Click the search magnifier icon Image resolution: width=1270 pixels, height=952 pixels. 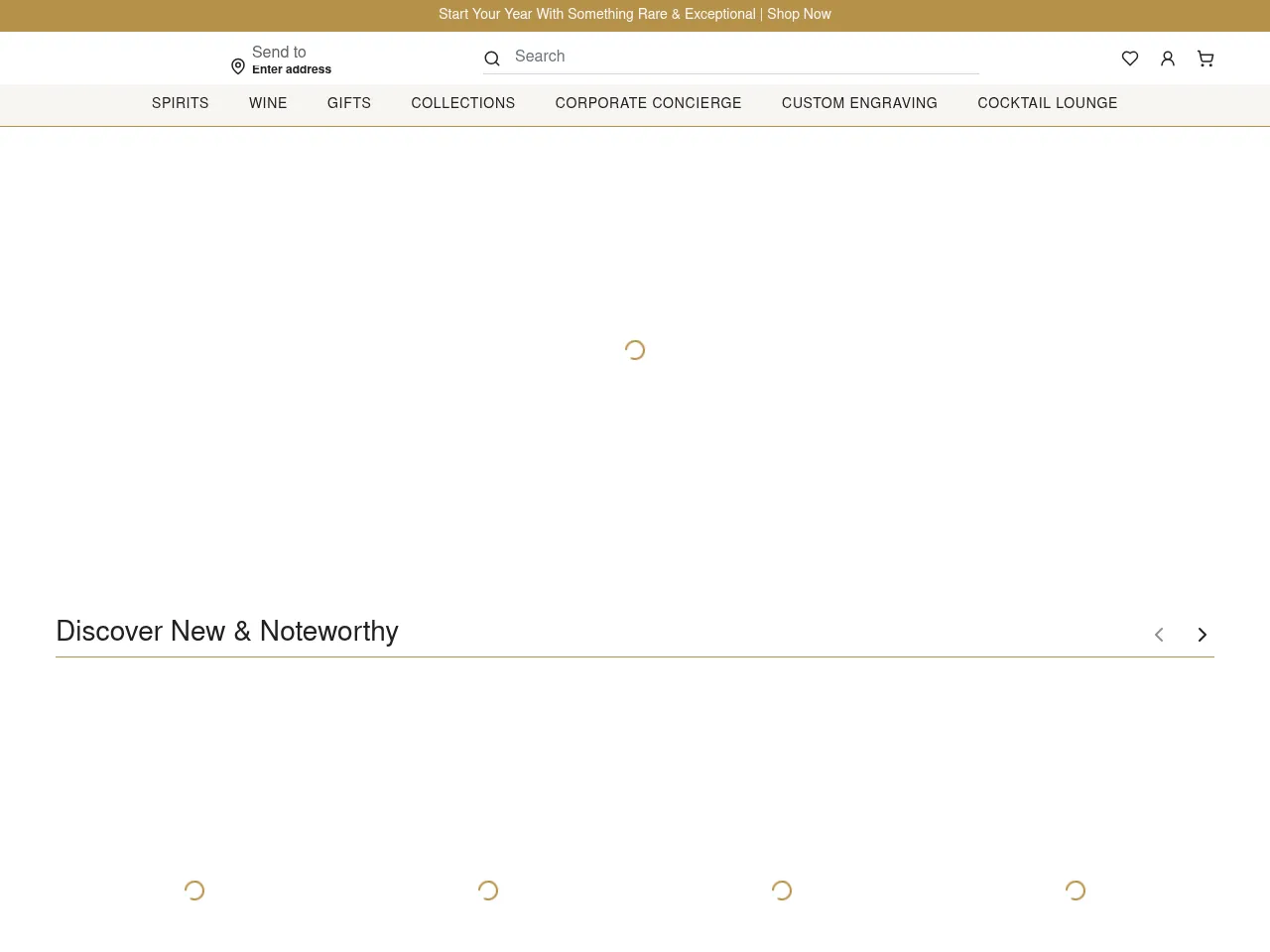click(491, 59)
